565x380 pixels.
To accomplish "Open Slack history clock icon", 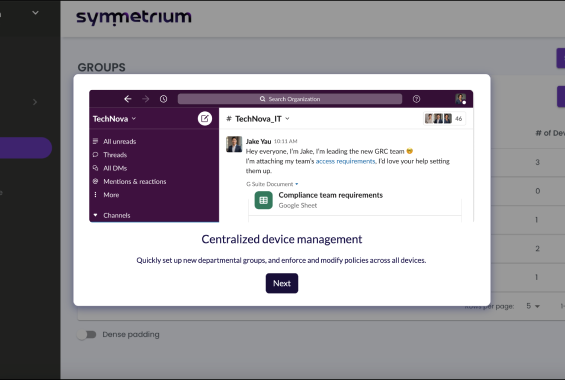I will (164, 99).
